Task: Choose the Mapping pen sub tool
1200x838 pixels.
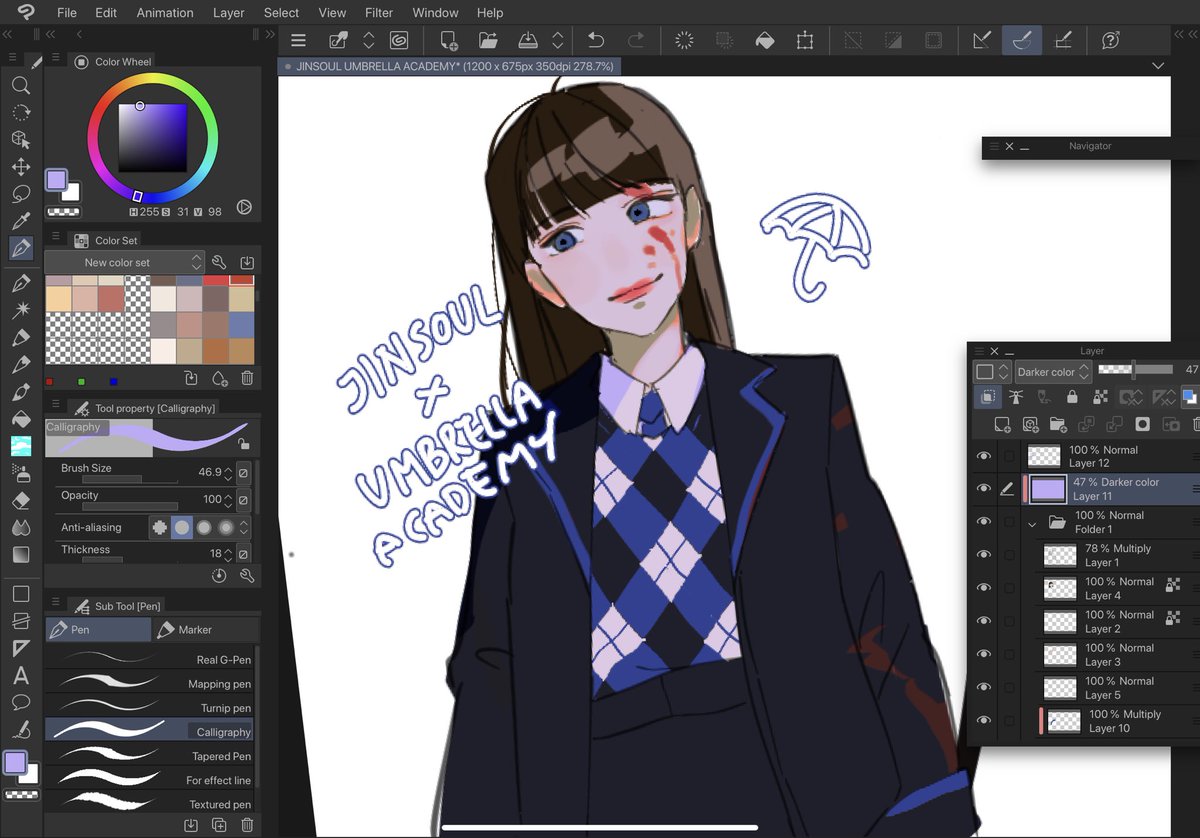Action: 149,683
